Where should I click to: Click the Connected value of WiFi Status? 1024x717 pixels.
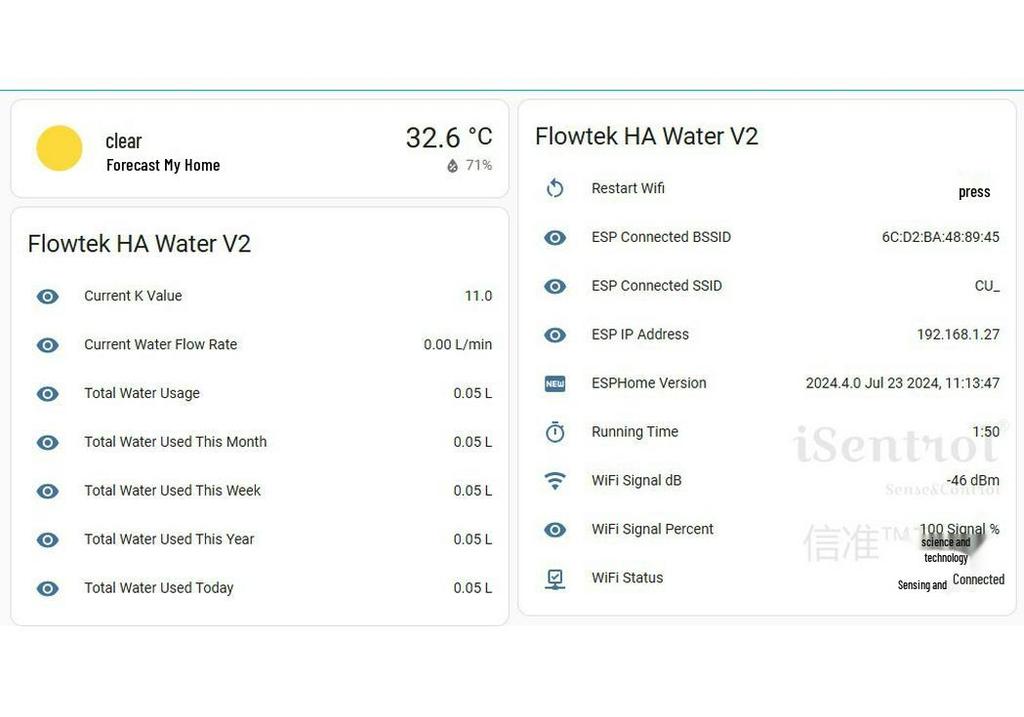tap(978, 580)
